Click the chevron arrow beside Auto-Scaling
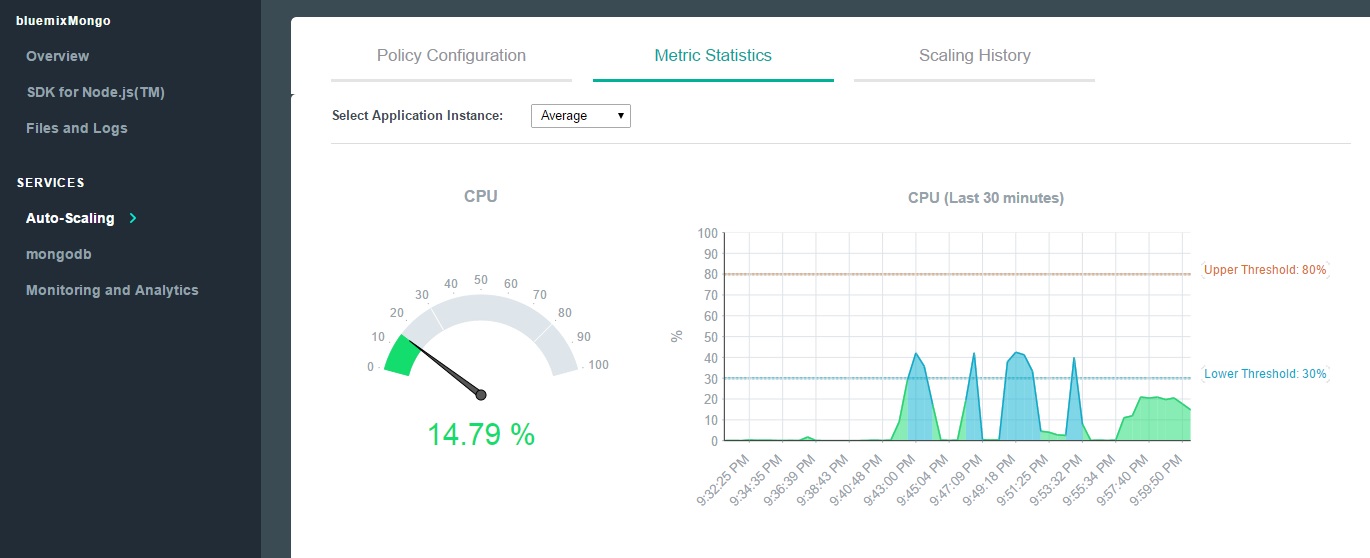1370x558 pixels. tap(133, 218)
